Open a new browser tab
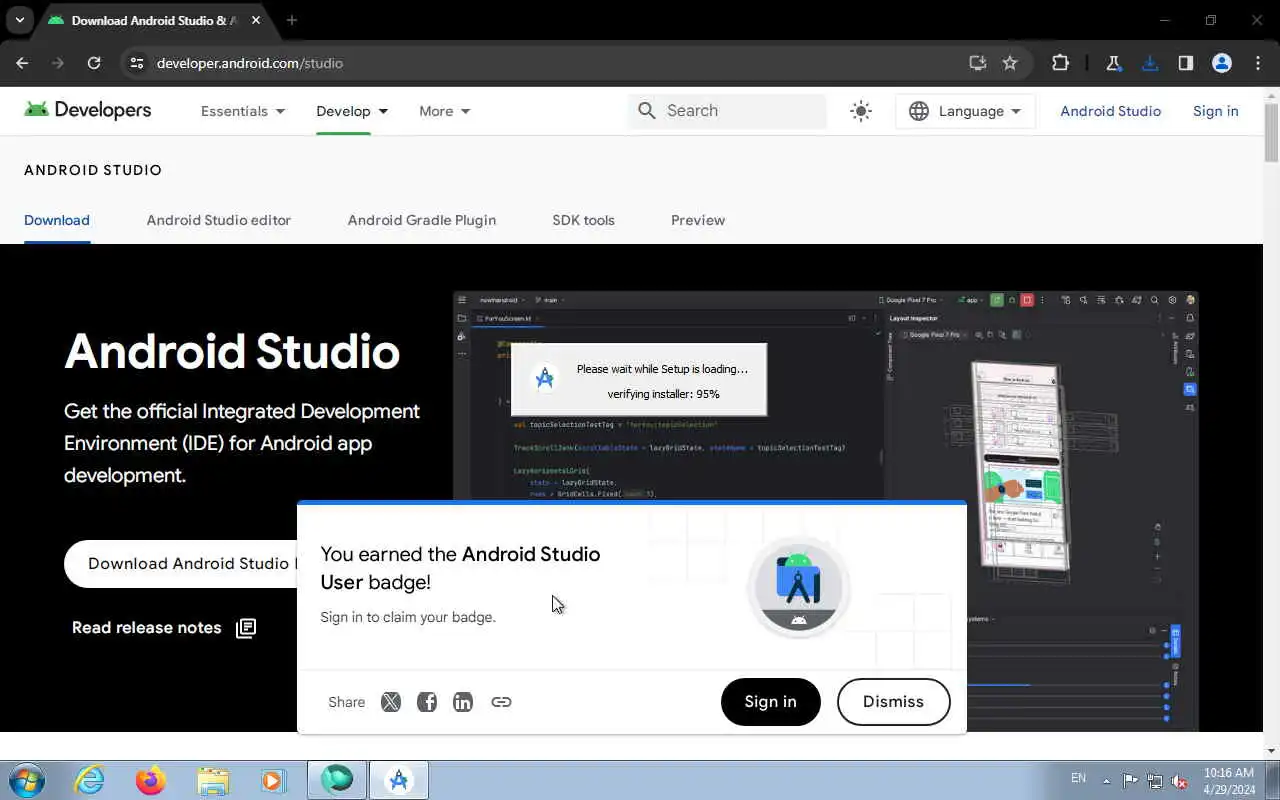The width and height of the screenshot is (1280, 800). [x=292, y=20]
